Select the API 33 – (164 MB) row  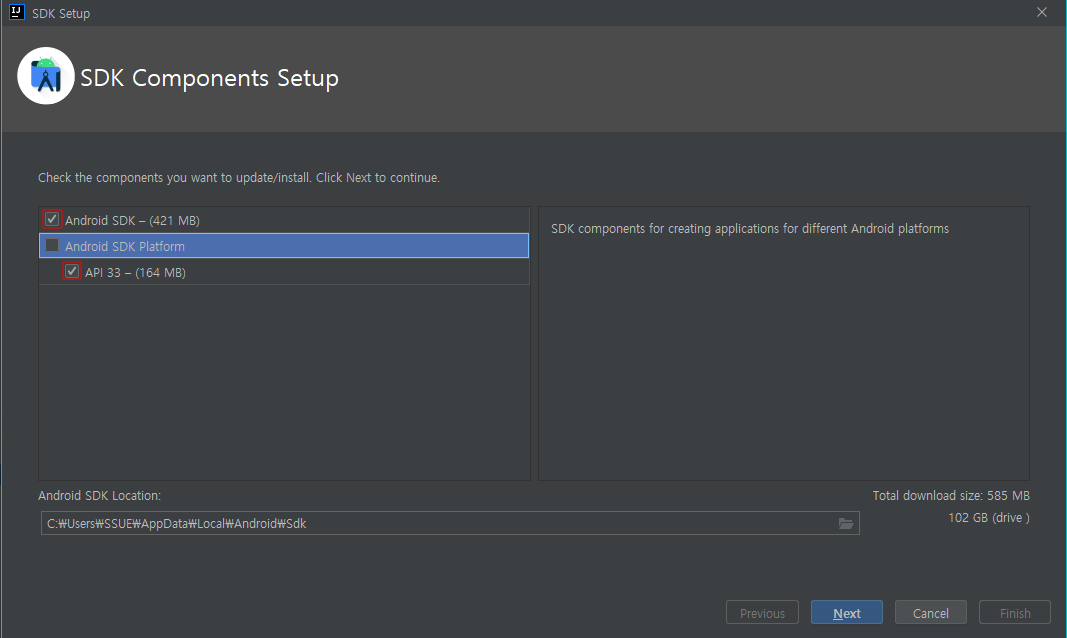click(284, 272)
